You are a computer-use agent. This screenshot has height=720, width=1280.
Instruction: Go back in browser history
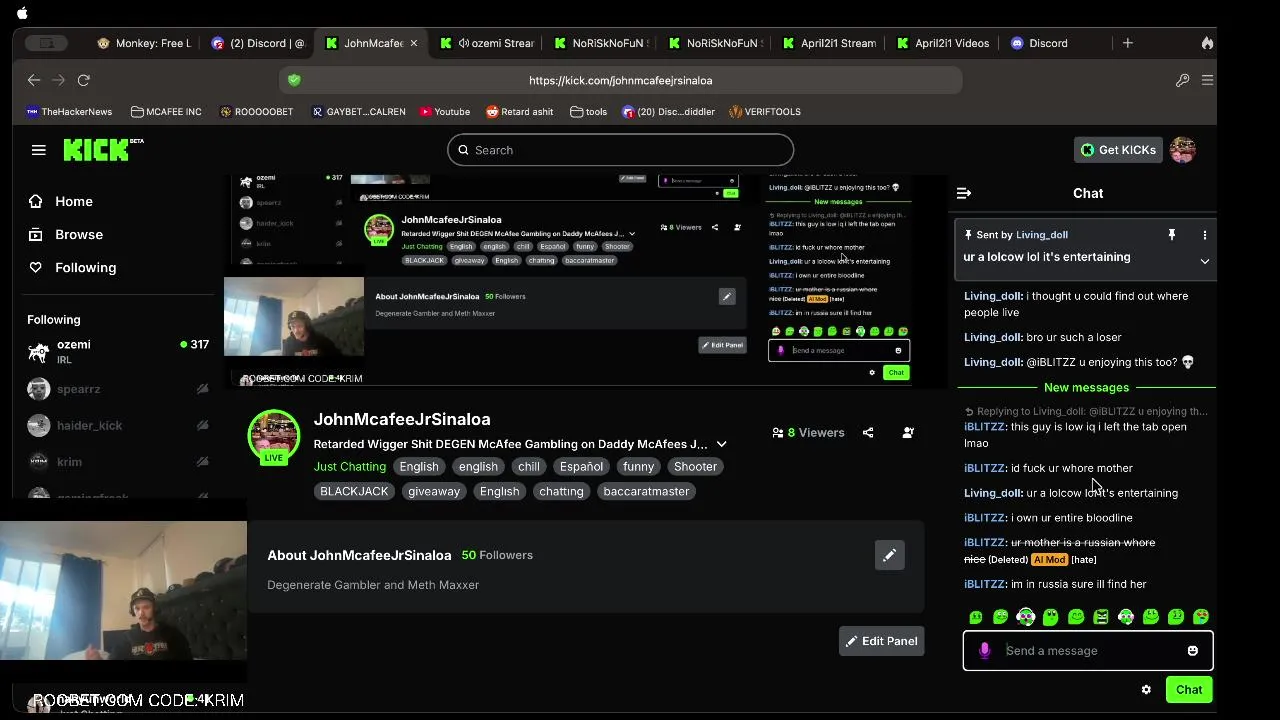pyautogui.click(x=34, y=80)
